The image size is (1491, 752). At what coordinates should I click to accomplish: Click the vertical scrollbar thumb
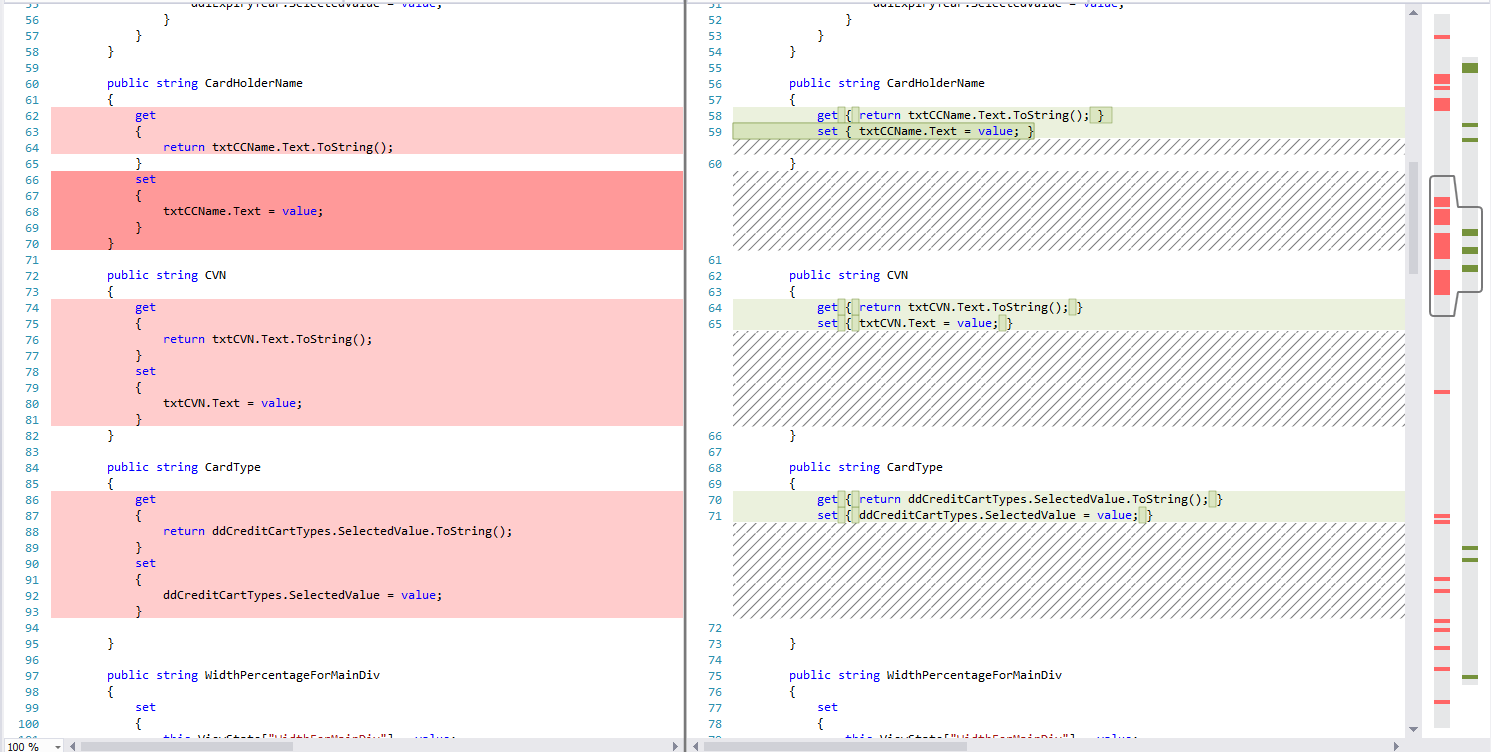coord(1413,217)
